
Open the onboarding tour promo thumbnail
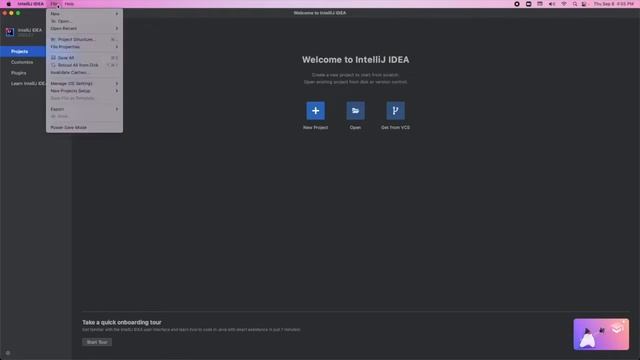[x=601, y=334]
